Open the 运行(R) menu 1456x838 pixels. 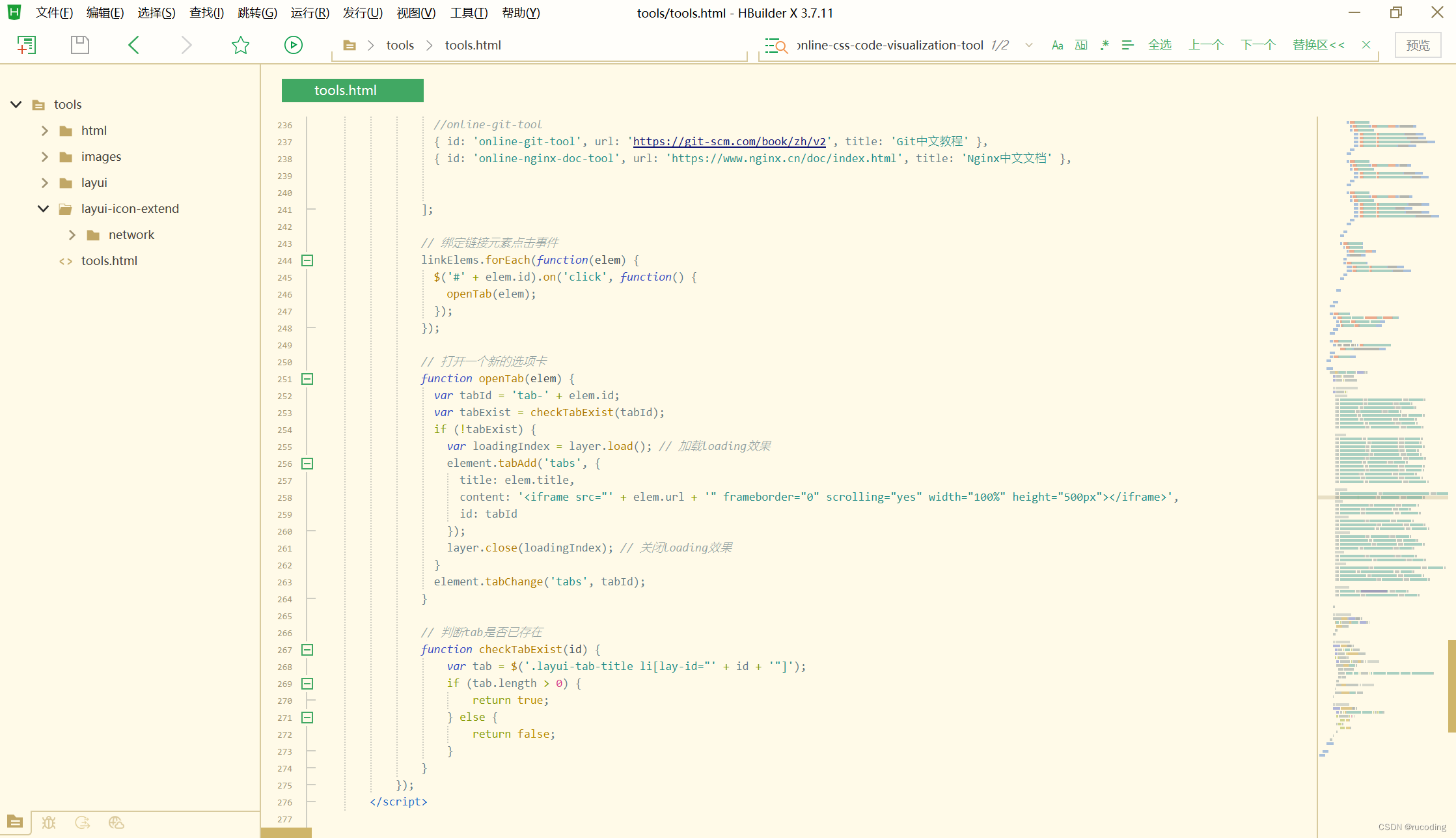click(310, 13)
